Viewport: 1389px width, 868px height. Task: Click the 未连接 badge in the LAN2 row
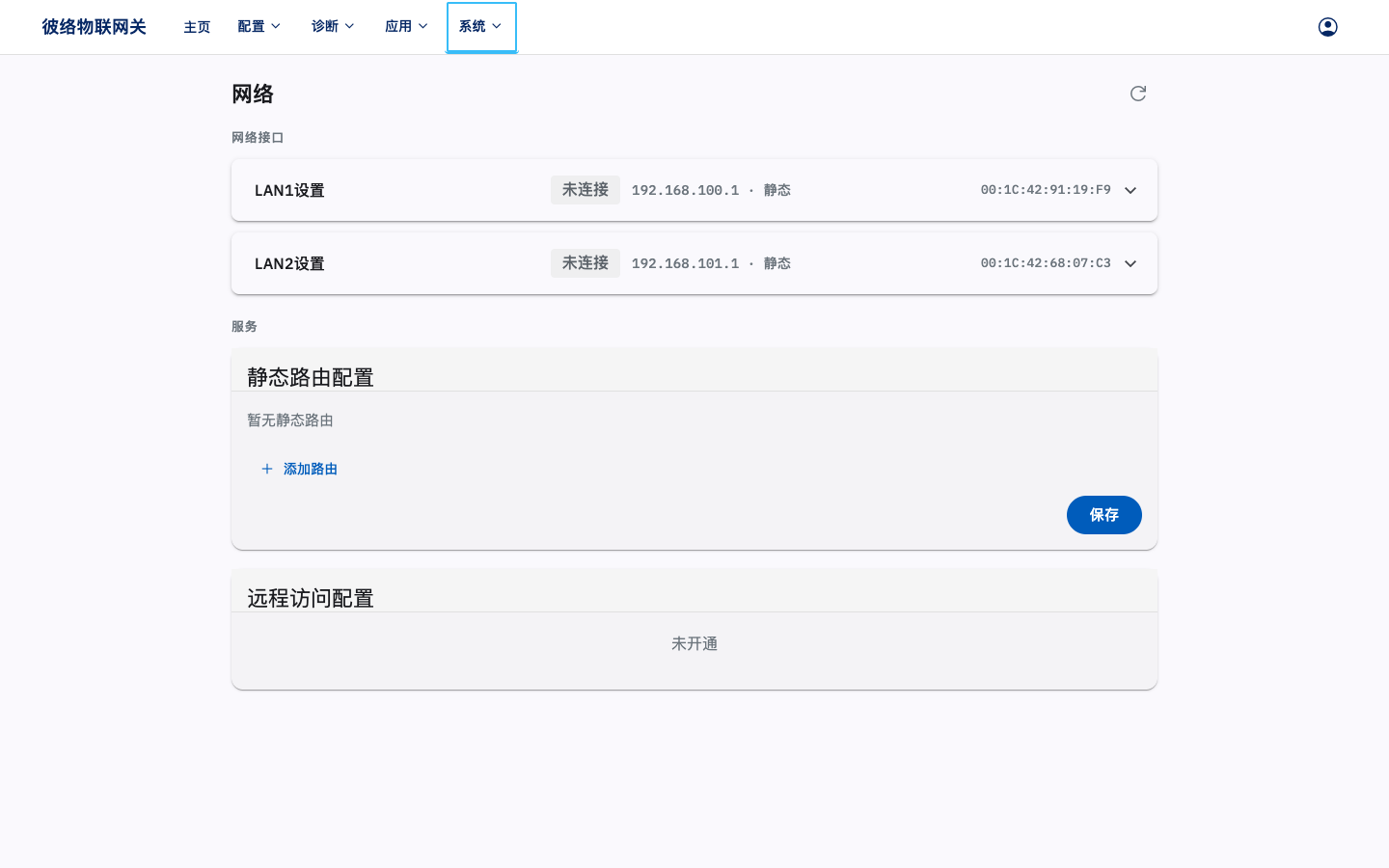point(586,263)
